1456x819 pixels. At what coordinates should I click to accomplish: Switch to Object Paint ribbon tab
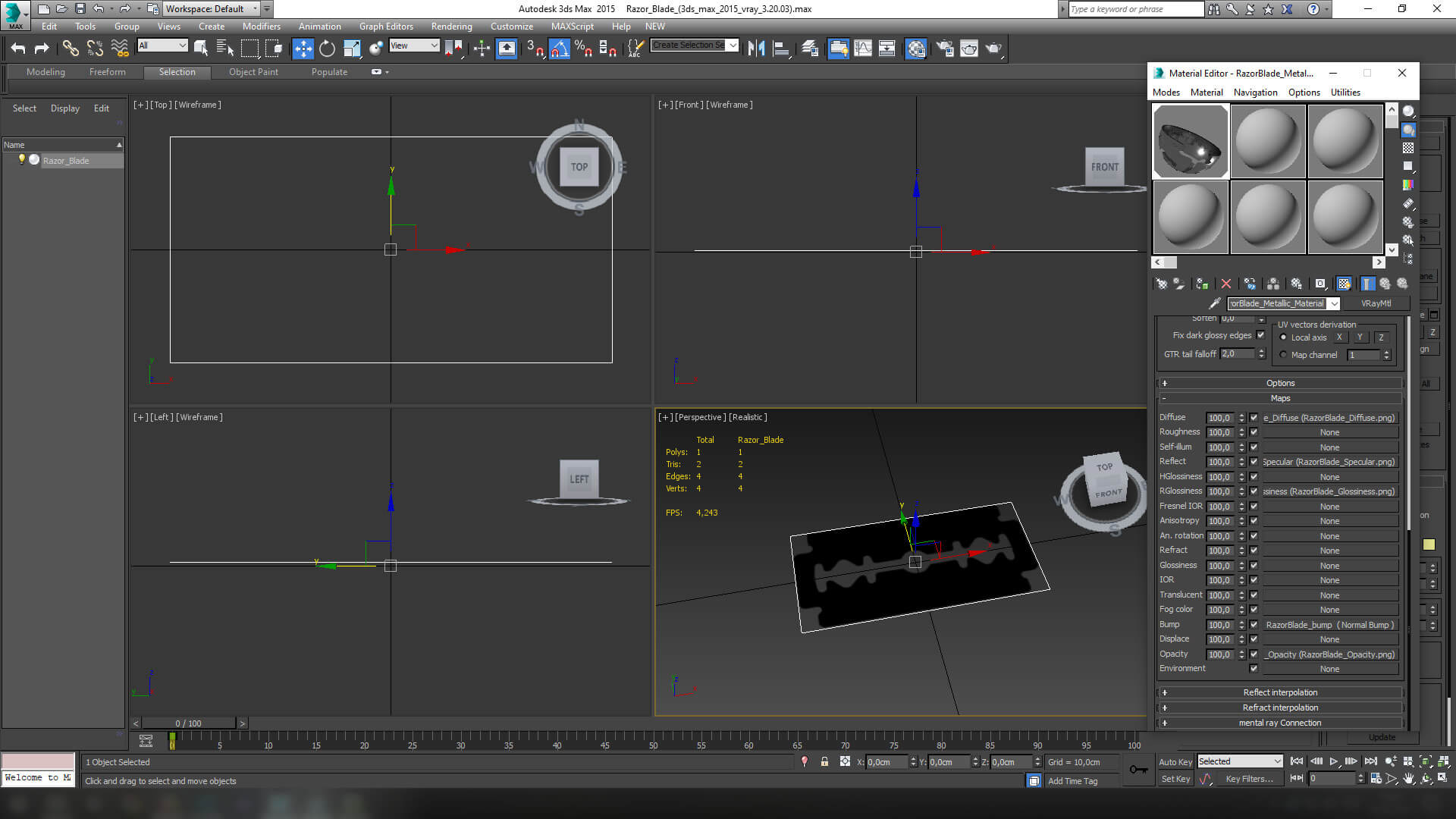click(x=253, y=72)
